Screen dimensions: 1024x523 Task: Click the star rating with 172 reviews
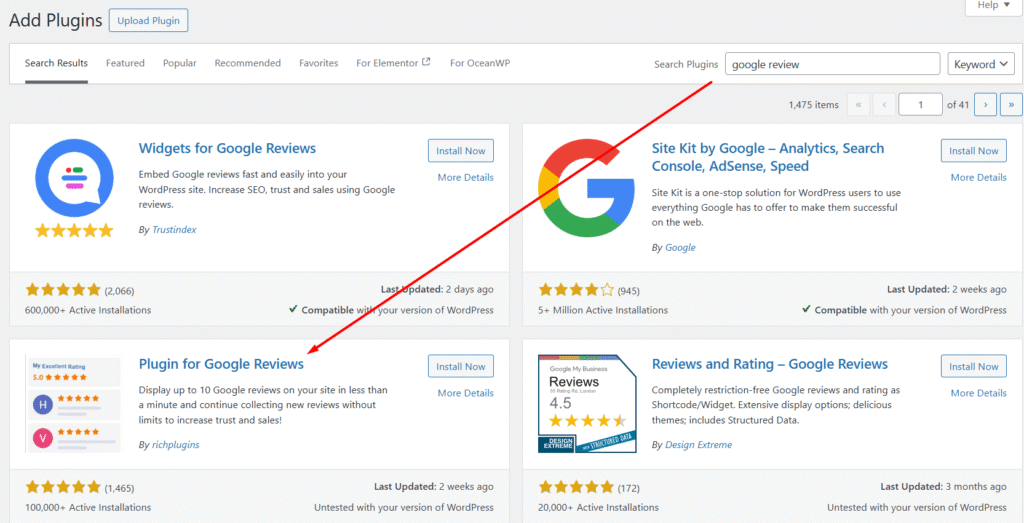point(576,486)
